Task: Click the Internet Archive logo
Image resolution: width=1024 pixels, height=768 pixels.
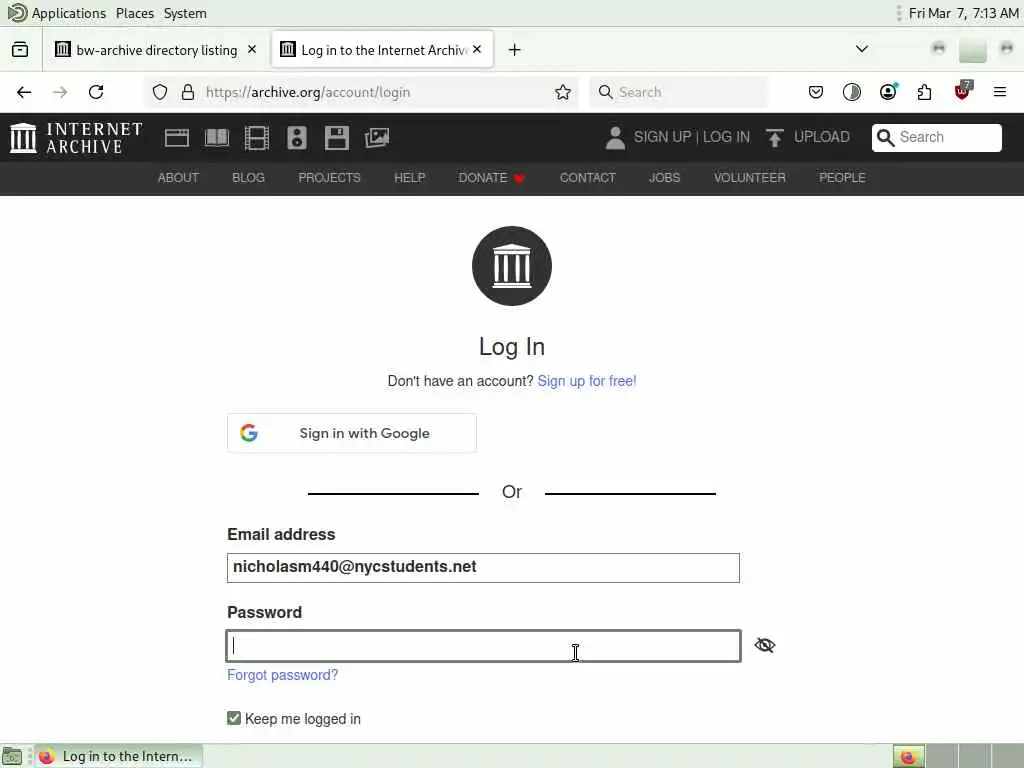Action: [76, 138]
